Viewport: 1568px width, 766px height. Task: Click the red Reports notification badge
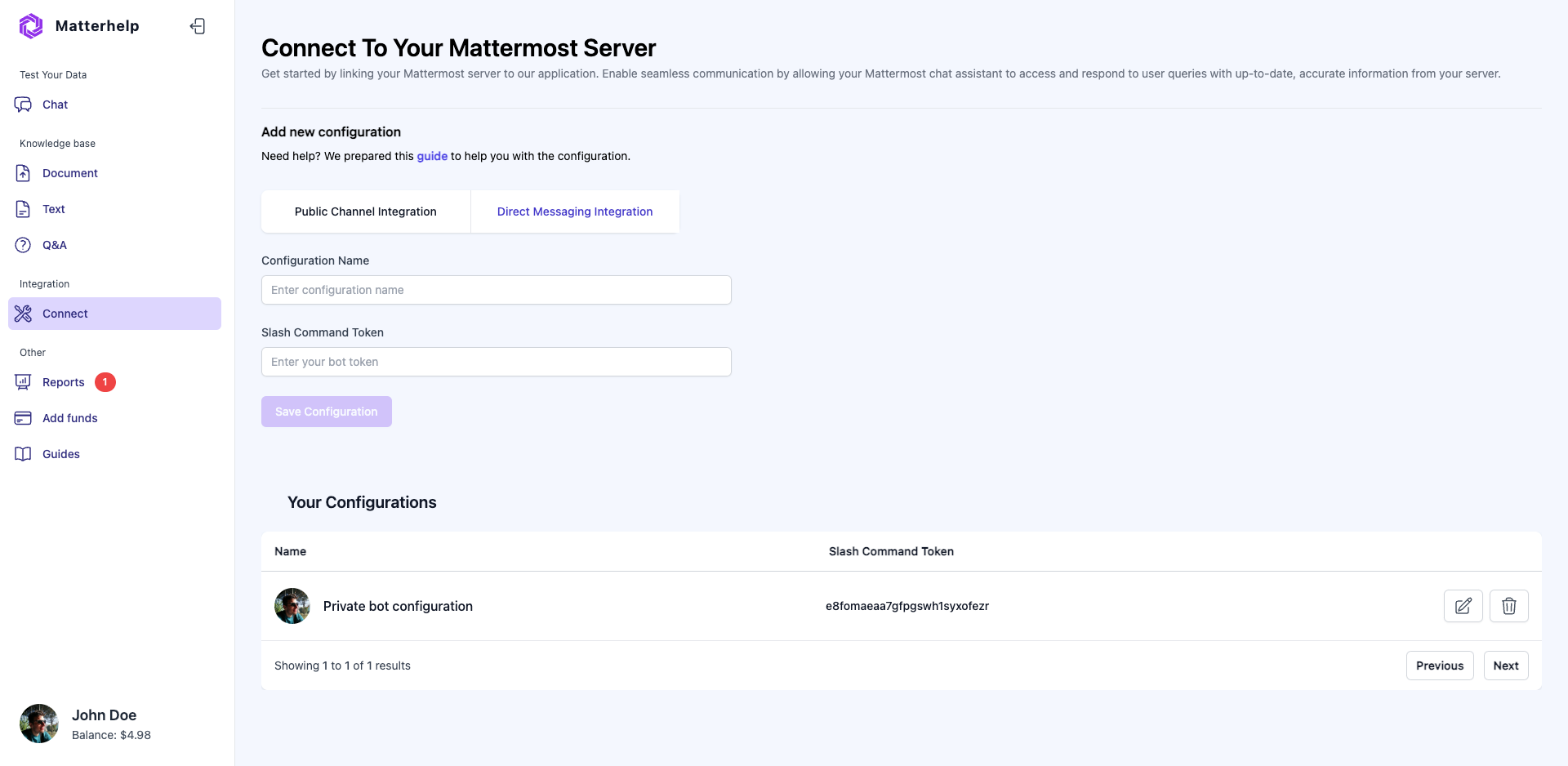105,382
